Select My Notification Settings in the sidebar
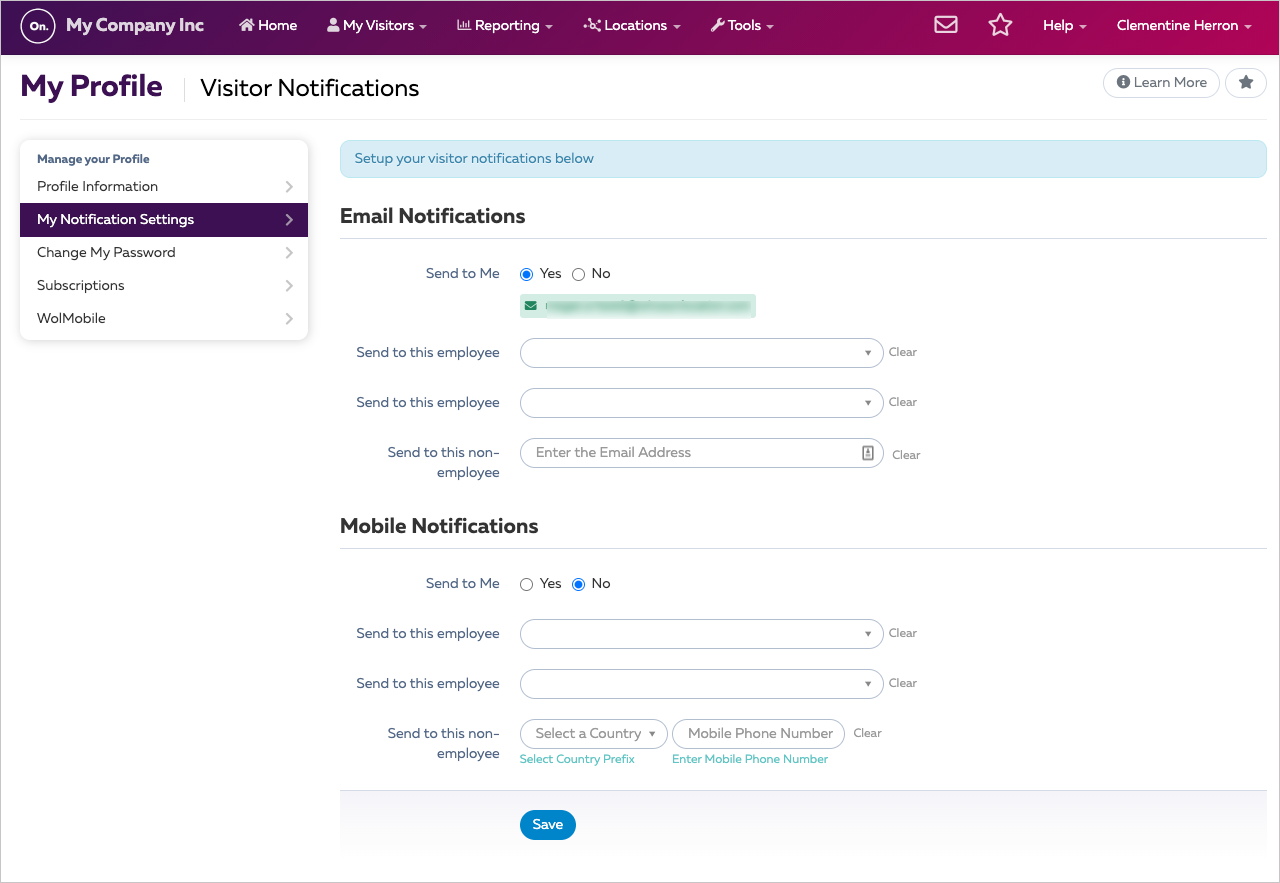Viewport: 1280px width, 883px height. (115, 219)
